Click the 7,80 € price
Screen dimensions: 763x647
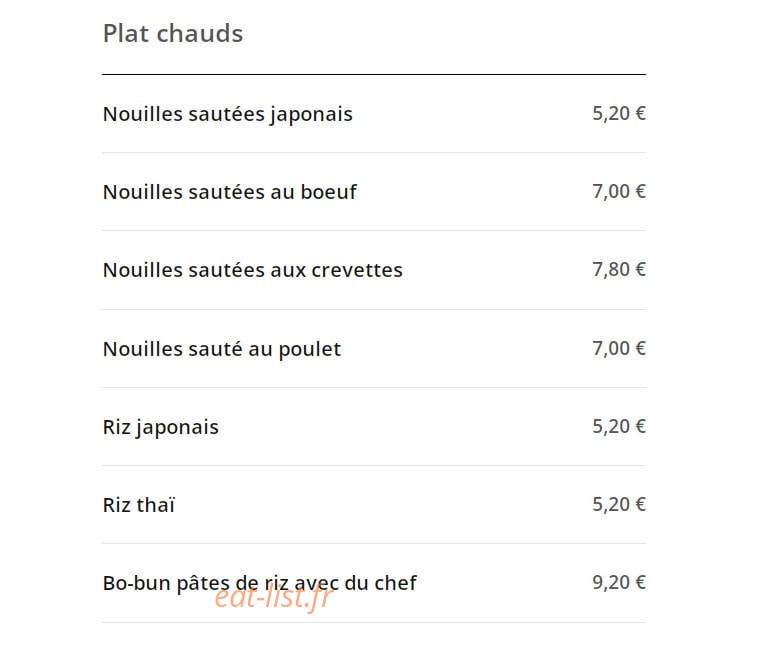pos(618,269)
